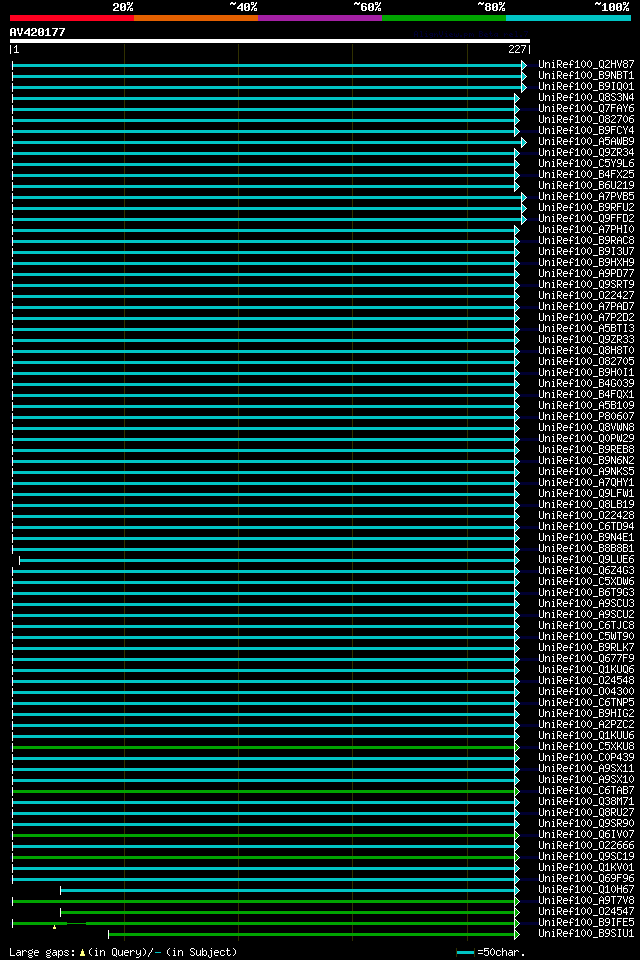
Task: Select the UniRef100_B6T9G3 label
Action: [x=586, y=593]
